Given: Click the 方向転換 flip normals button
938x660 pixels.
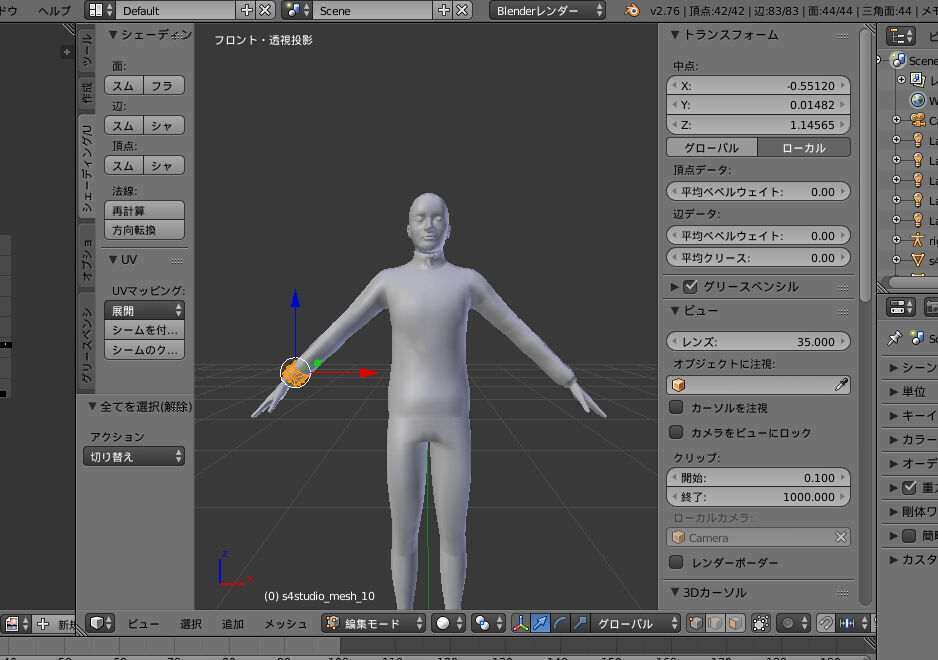Looking at the screenshot, I should point(144,230).
